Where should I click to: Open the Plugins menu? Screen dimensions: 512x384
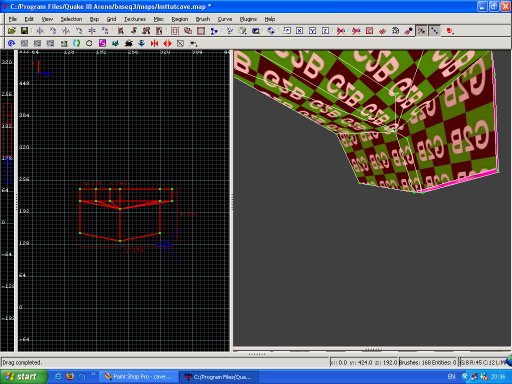(x=248, y=19)
